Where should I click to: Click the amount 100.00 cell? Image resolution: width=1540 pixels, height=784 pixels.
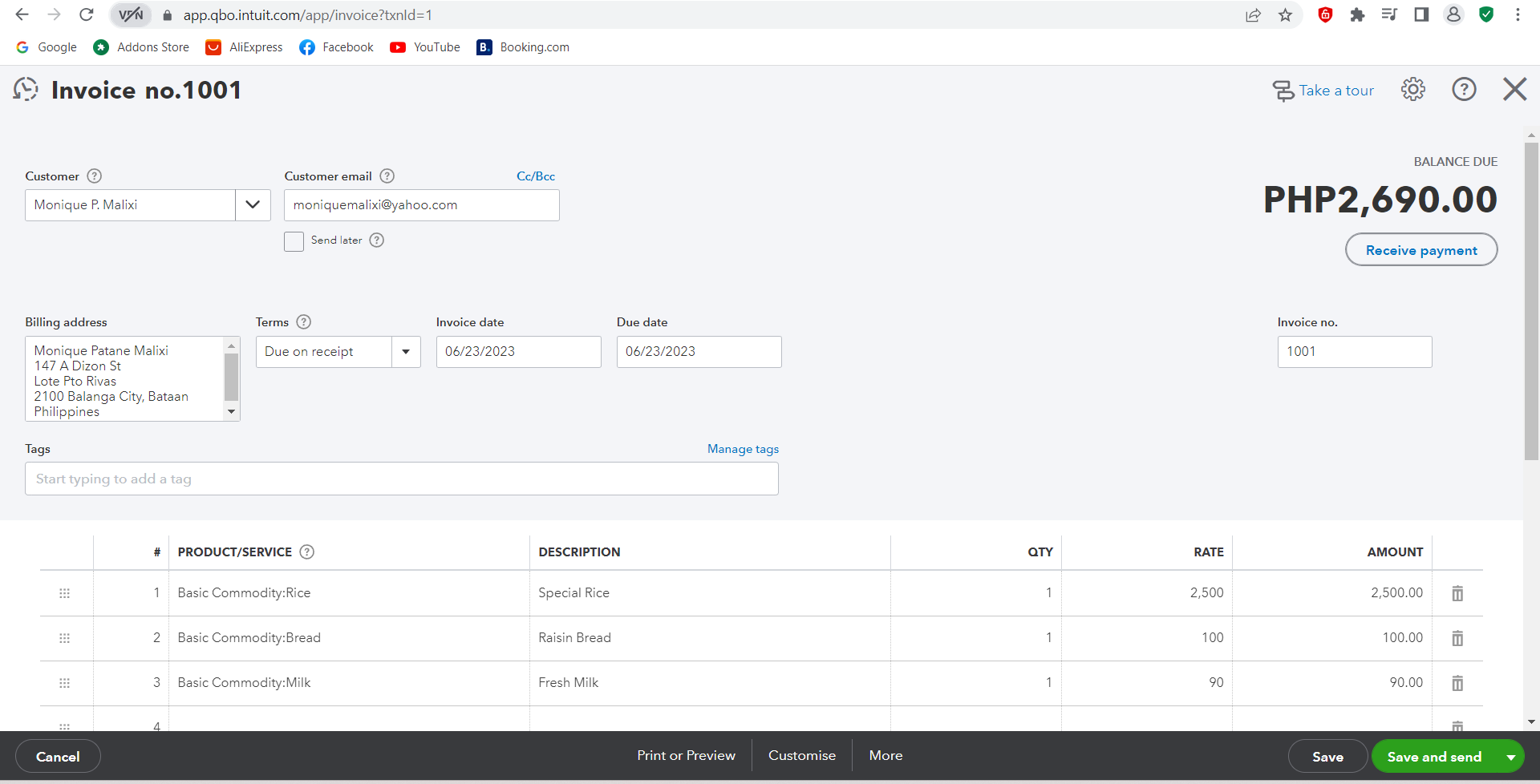pos(1332,638)
